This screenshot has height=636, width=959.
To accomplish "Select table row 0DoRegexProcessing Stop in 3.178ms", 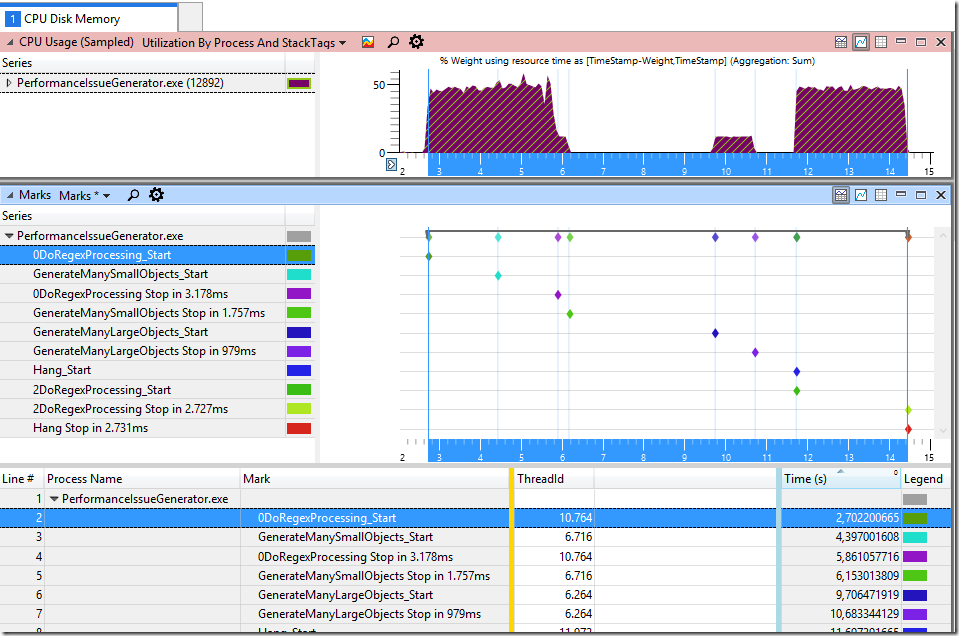I will 473,556.
